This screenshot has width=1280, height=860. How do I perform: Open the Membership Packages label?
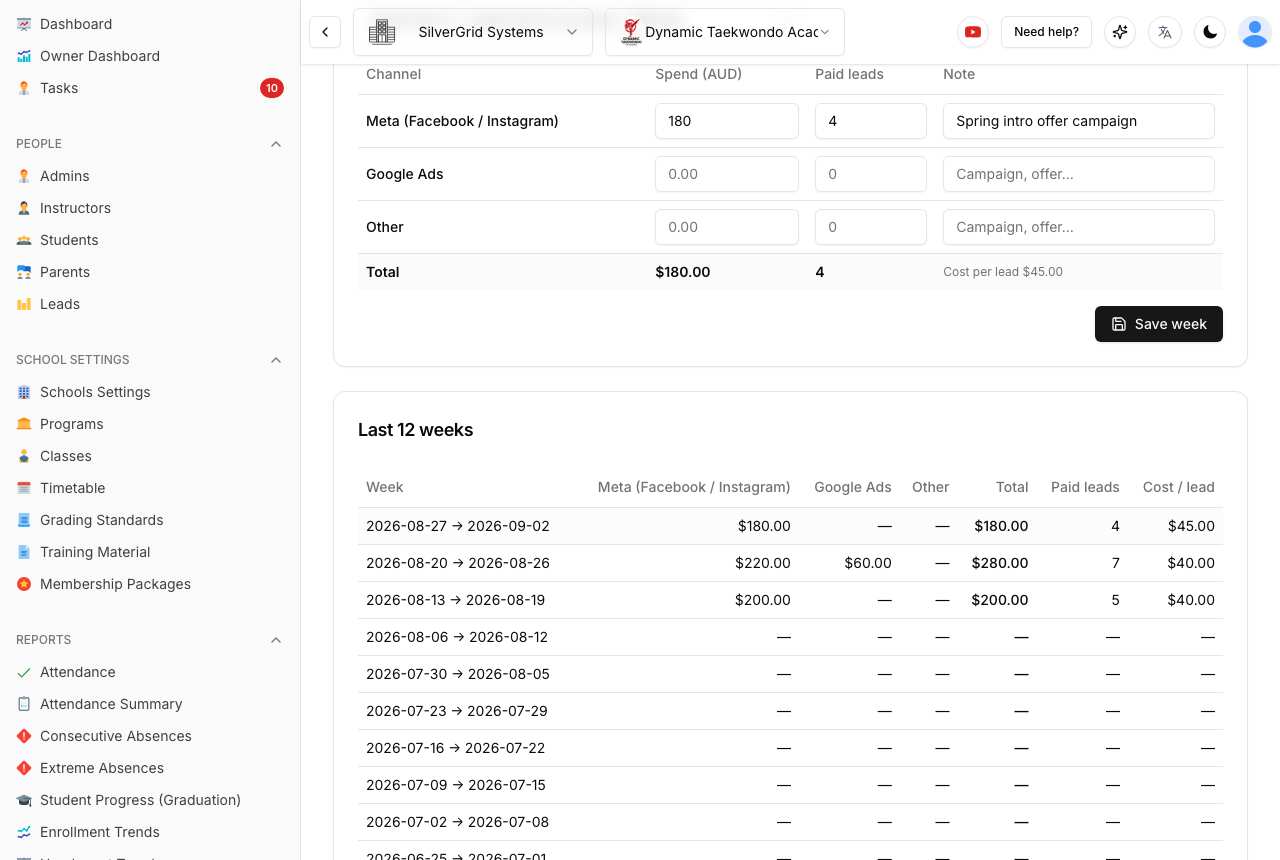pyautogui.click(x=115, y=584)
